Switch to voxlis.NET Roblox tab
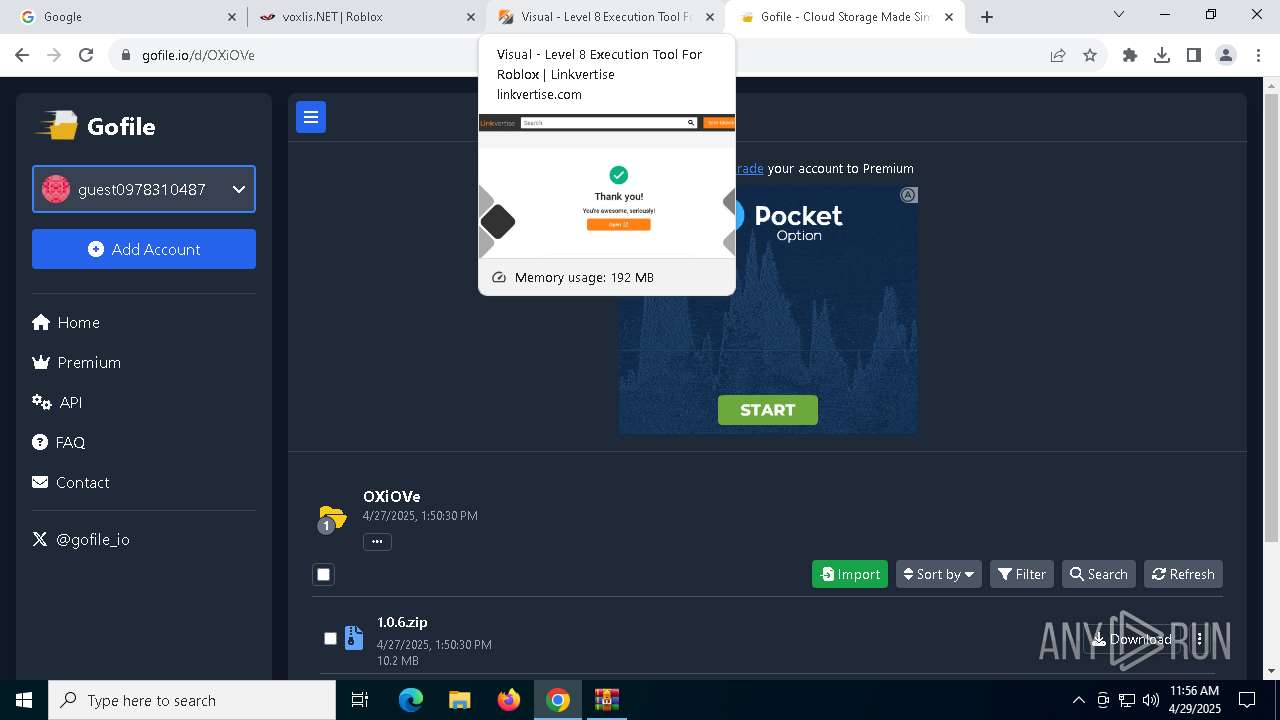This screenshot has height=720, width=1280. pos(365,17)
